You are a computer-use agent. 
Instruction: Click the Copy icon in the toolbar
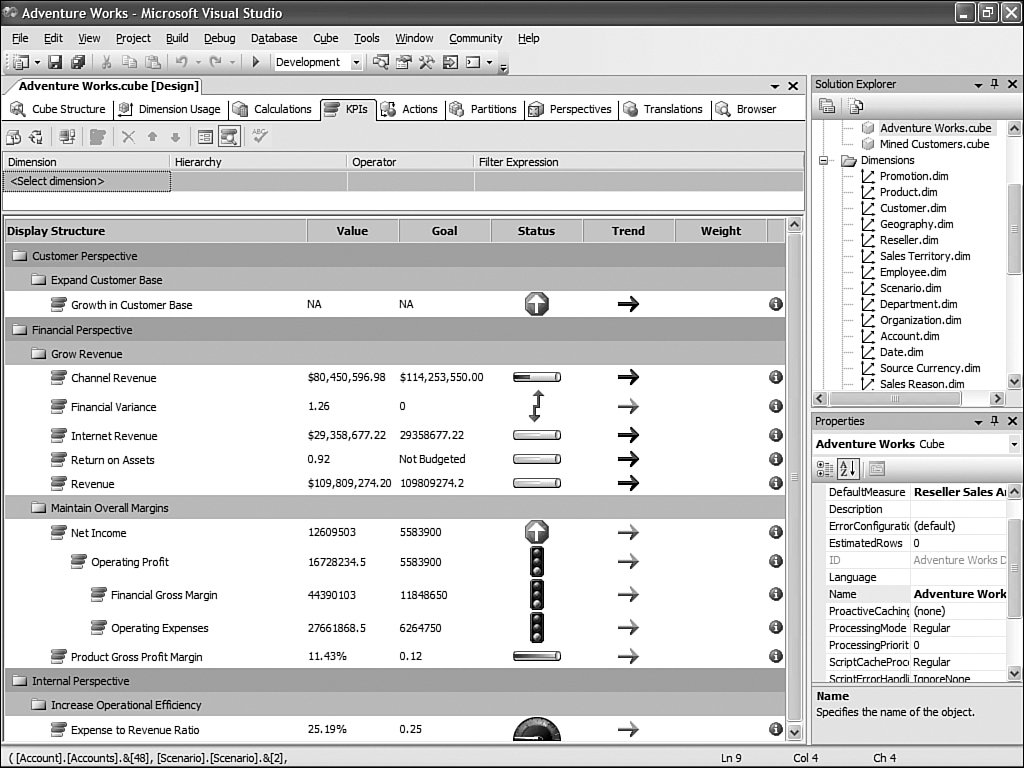[129, 62]
